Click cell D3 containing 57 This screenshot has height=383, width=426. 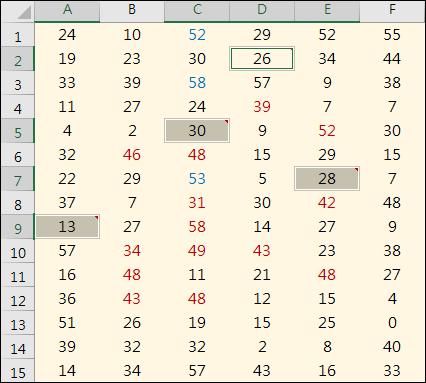[262, 83]
